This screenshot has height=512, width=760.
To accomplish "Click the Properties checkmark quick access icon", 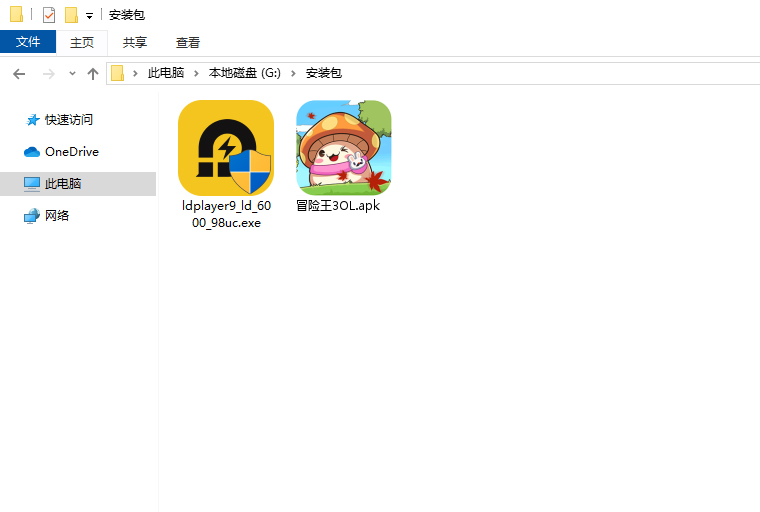I will (49, 15).
